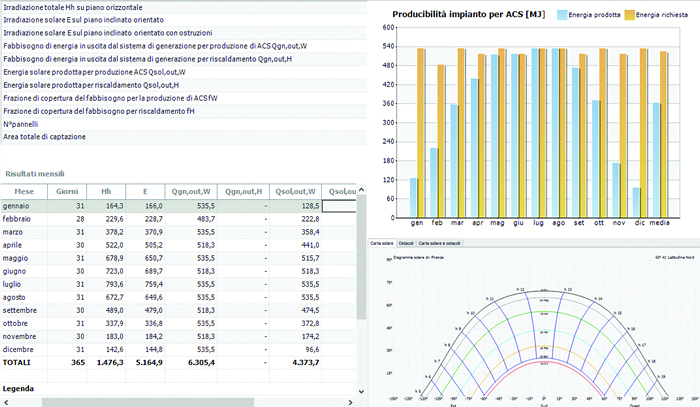Switch to the Carta solare tab
This screenshot has height=407, width=700.
tap(382, 243)
